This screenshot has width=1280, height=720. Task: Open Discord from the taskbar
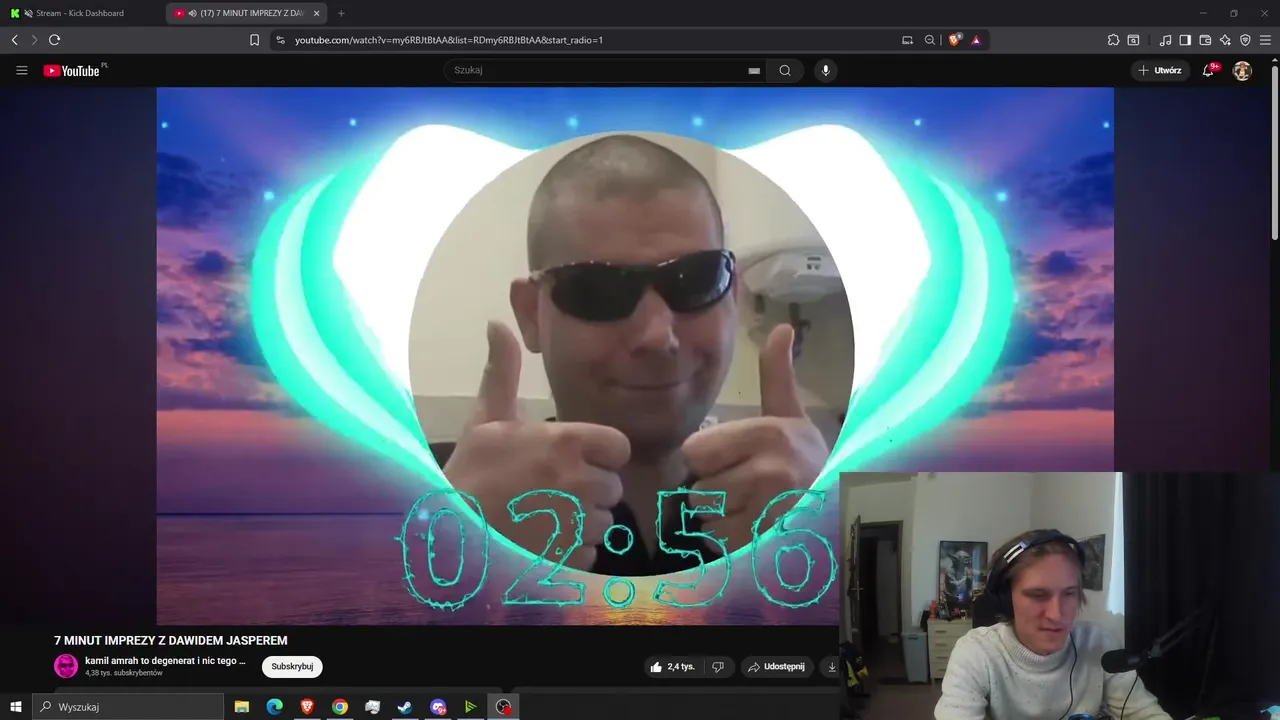pos(438,707)
